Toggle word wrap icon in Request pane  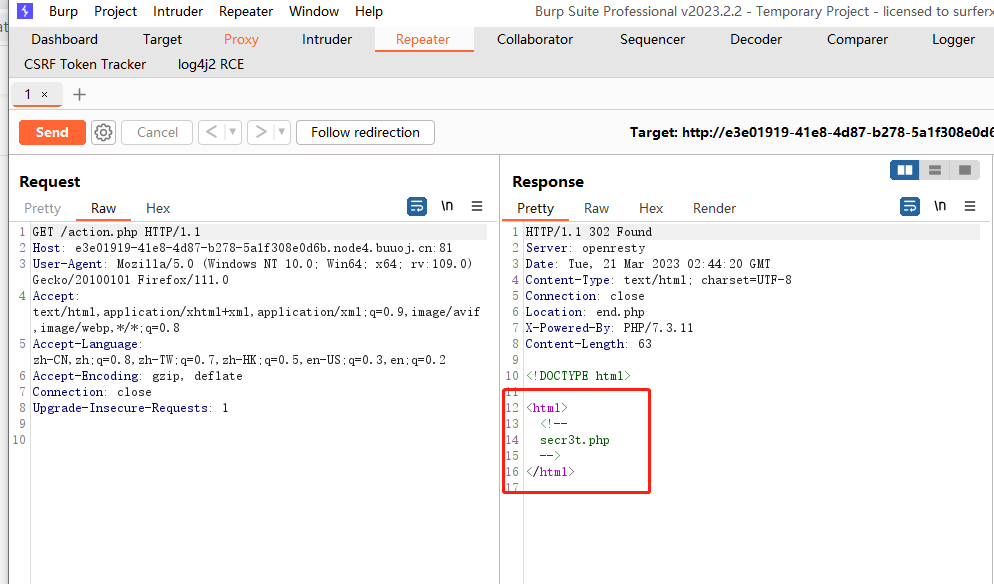click(x=416, y=207)
